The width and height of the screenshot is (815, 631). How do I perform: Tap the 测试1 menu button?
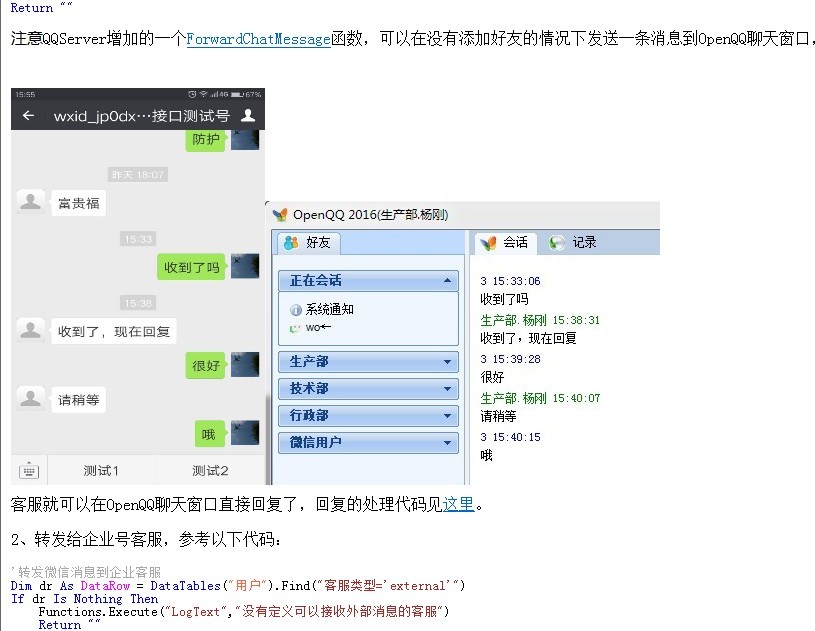click(101, 471)
